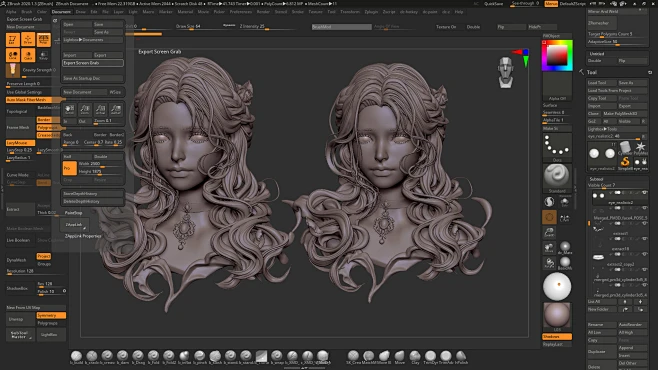This screenshot has width=658, height=370.
Task: Click the Clone tool button
Action: tap(594, 114)
